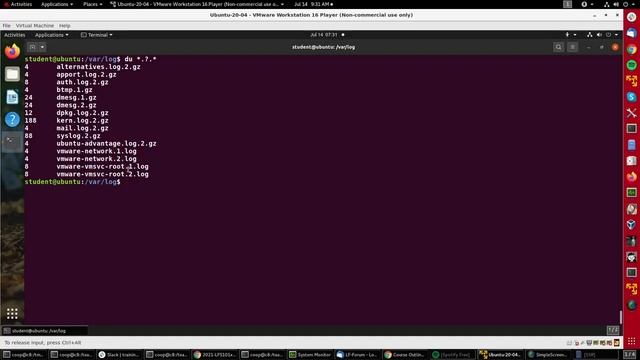Click guest volume speaker icon
The width and height of the screenshot is (640, 360).
[599, 35]
